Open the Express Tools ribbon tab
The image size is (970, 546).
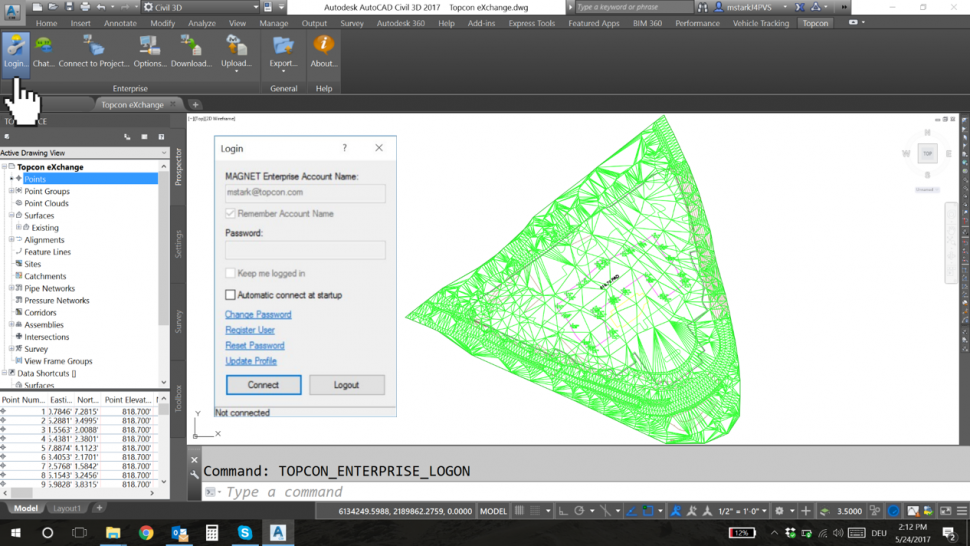click(531, 23)
